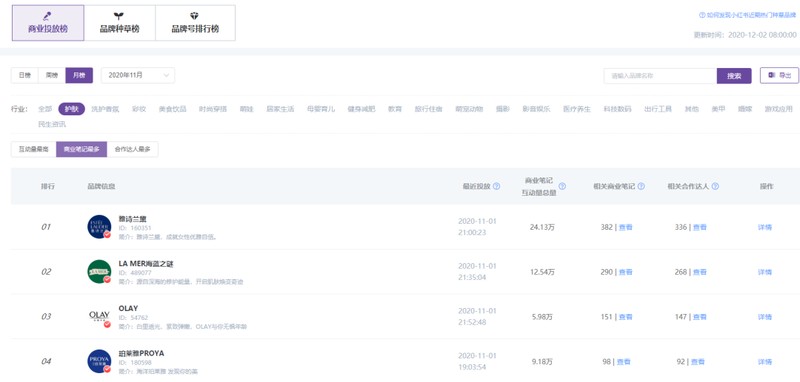This screenshot has width=800, height=382.
Task: Click help icon beside 最近投放 column header
Action: 496,186
